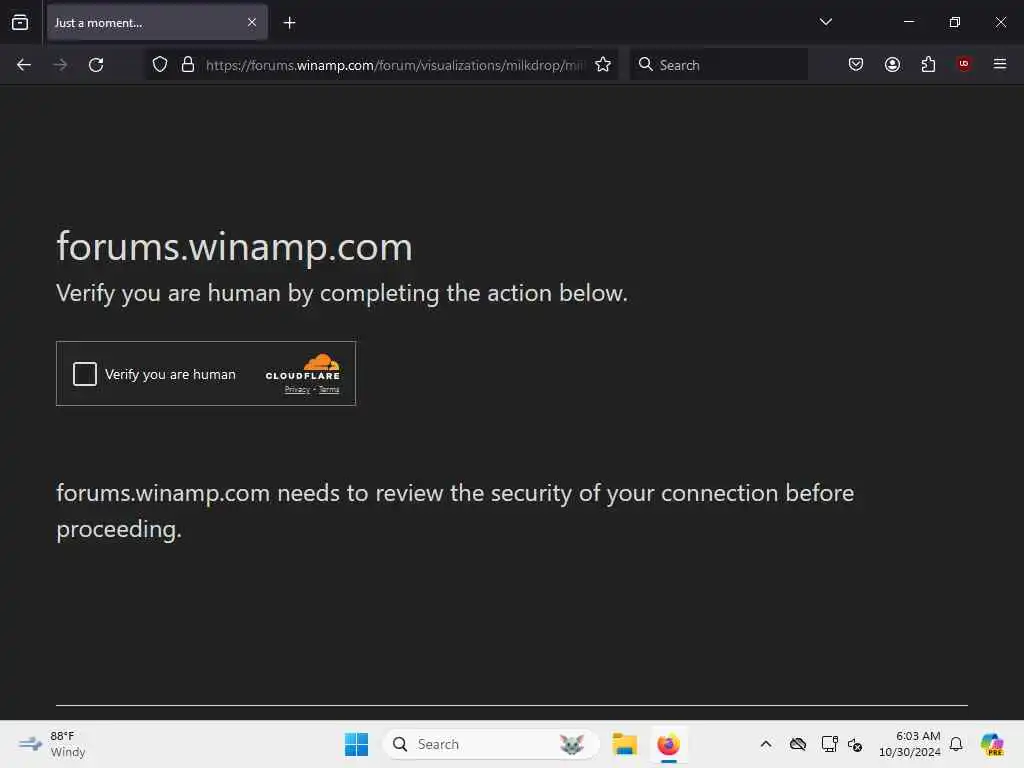Click the OneDrive cloud tray icon
This screenshot has height=768, width=1024.
pyautogui.click(x=798, y=744)
